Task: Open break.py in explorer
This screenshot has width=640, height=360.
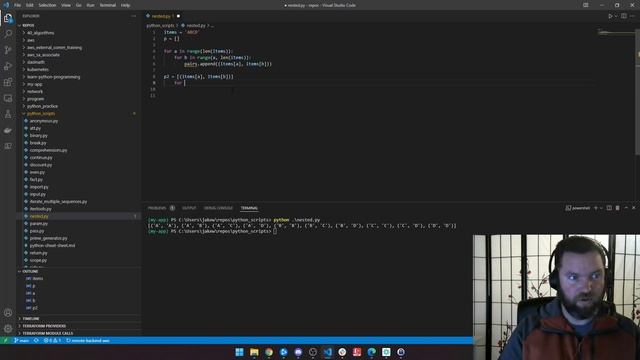Action: coord(38,143)
